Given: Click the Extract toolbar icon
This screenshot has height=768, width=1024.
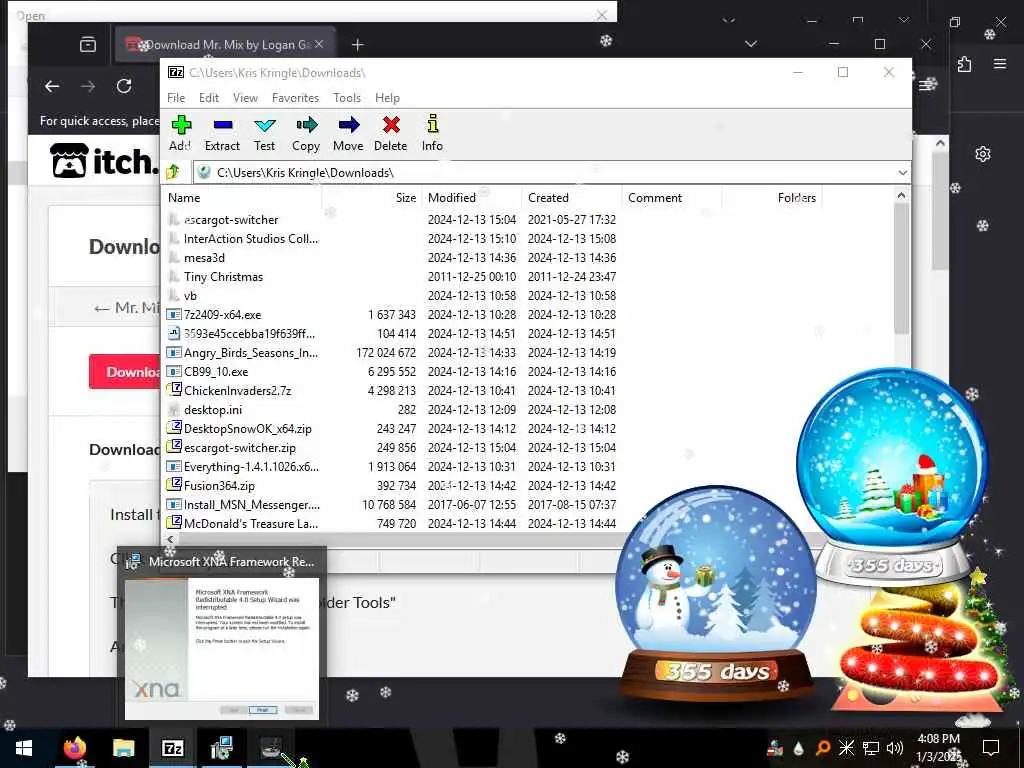Looking at the screenshot, I should tap(222, 133).
